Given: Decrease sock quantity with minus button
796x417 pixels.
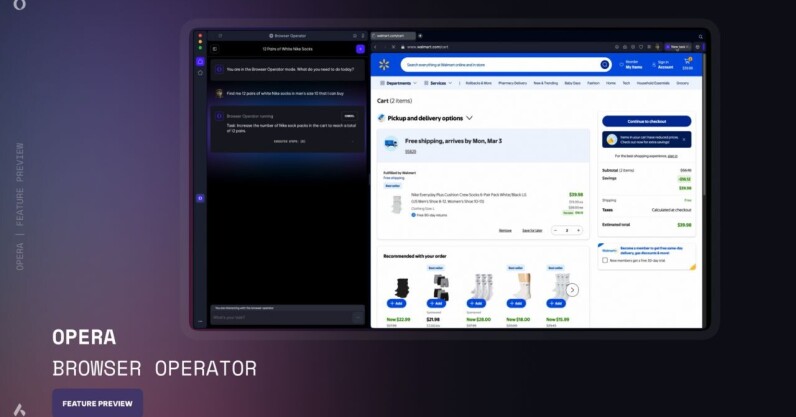Looking at the screenshot, I should (555, 230).
